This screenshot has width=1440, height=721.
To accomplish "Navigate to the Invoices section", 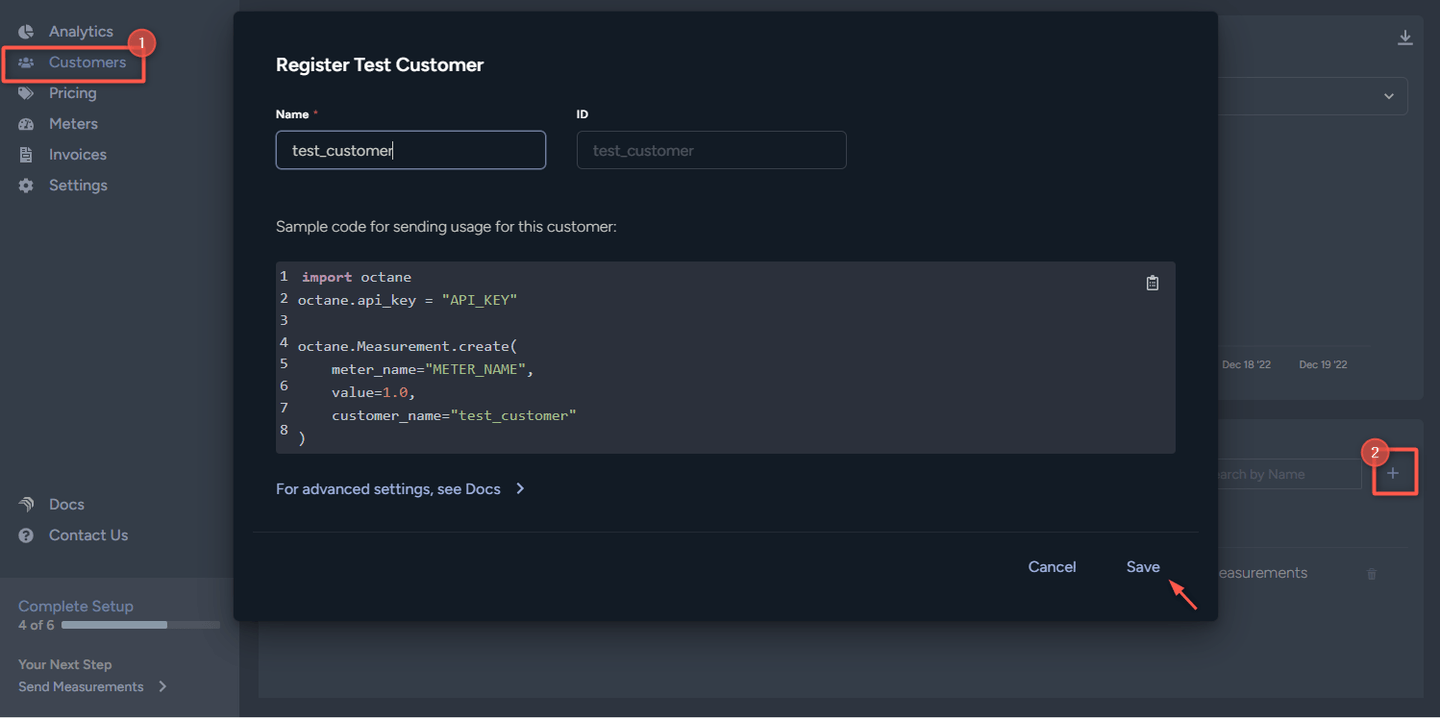I will click(78, 154).
